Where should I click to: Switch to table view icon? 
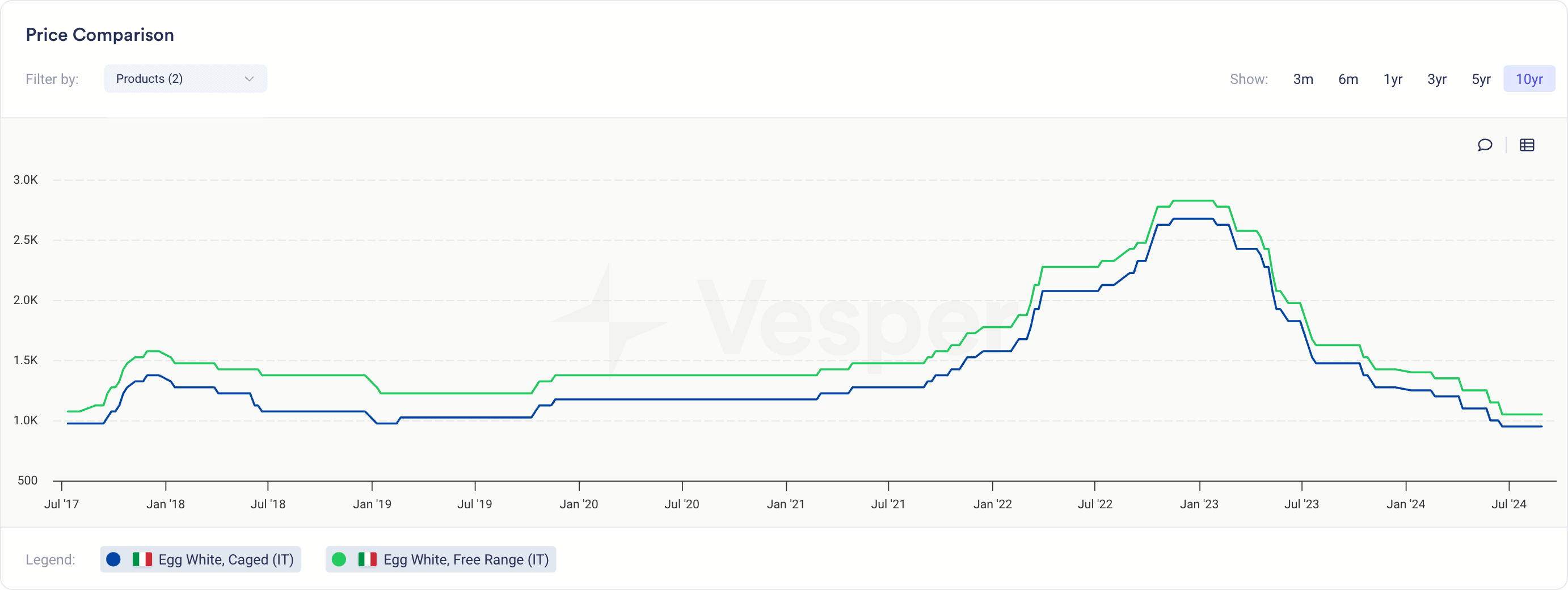click(x=1527, y=145)
